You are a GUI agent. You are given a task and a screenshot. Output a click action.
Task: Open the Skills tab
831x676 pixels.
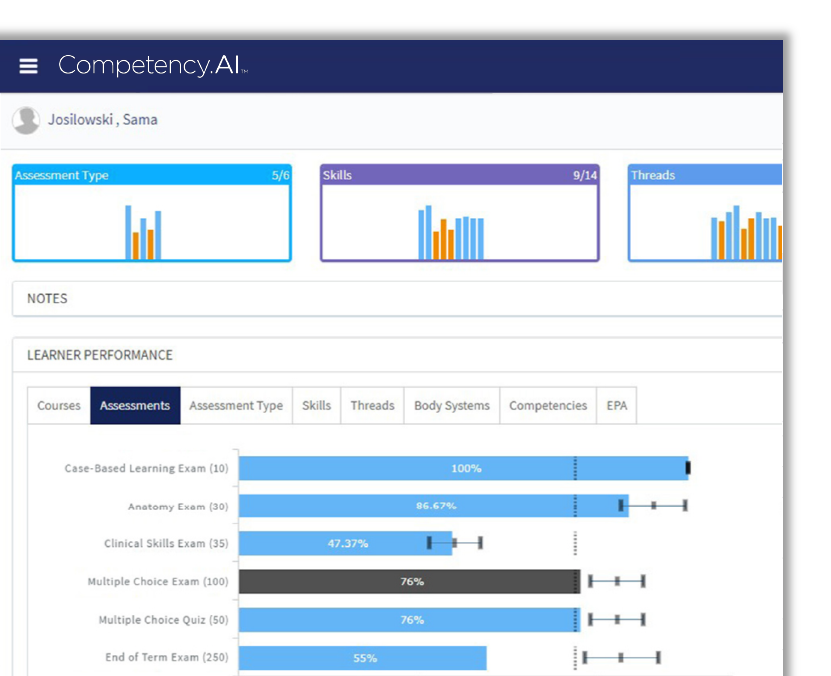coord(317,405)
